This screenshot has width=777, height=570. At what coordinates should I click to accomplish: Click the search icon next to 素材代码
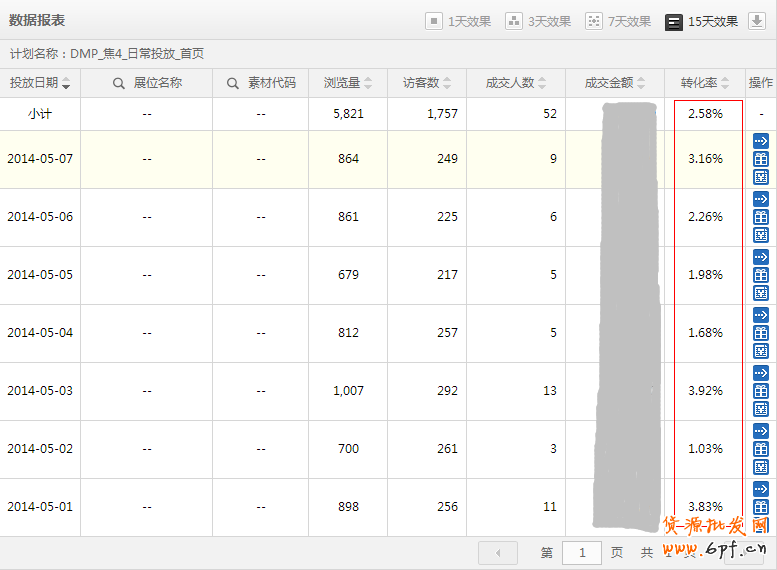tap(233, 83)
